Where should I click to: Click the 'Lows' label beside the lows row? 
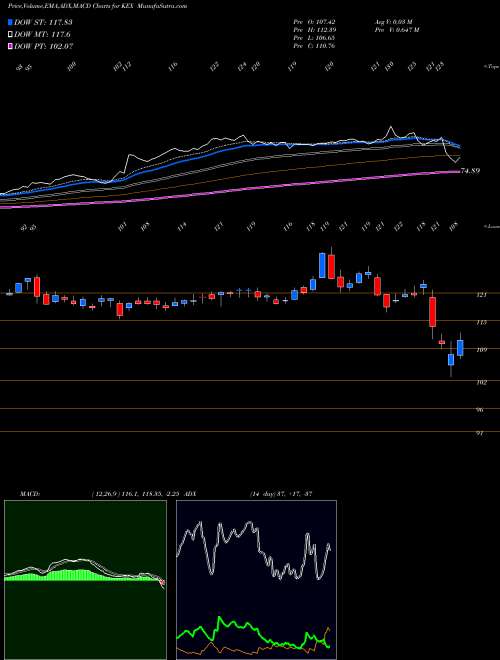click(491, 227)
